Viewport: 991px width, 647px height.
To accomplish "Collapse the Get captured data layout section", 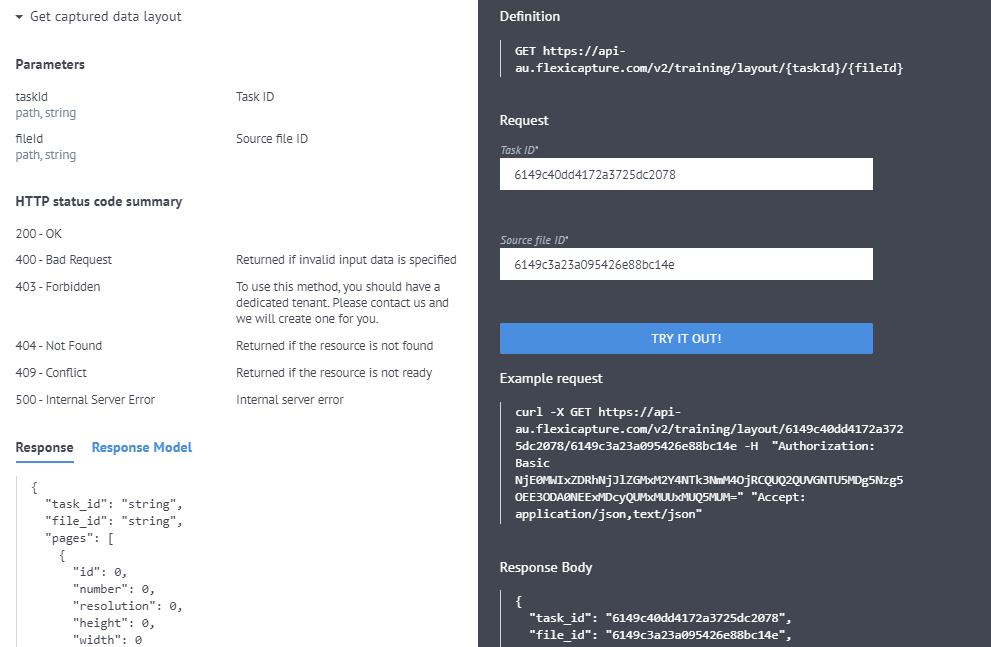I will [19, 17].
